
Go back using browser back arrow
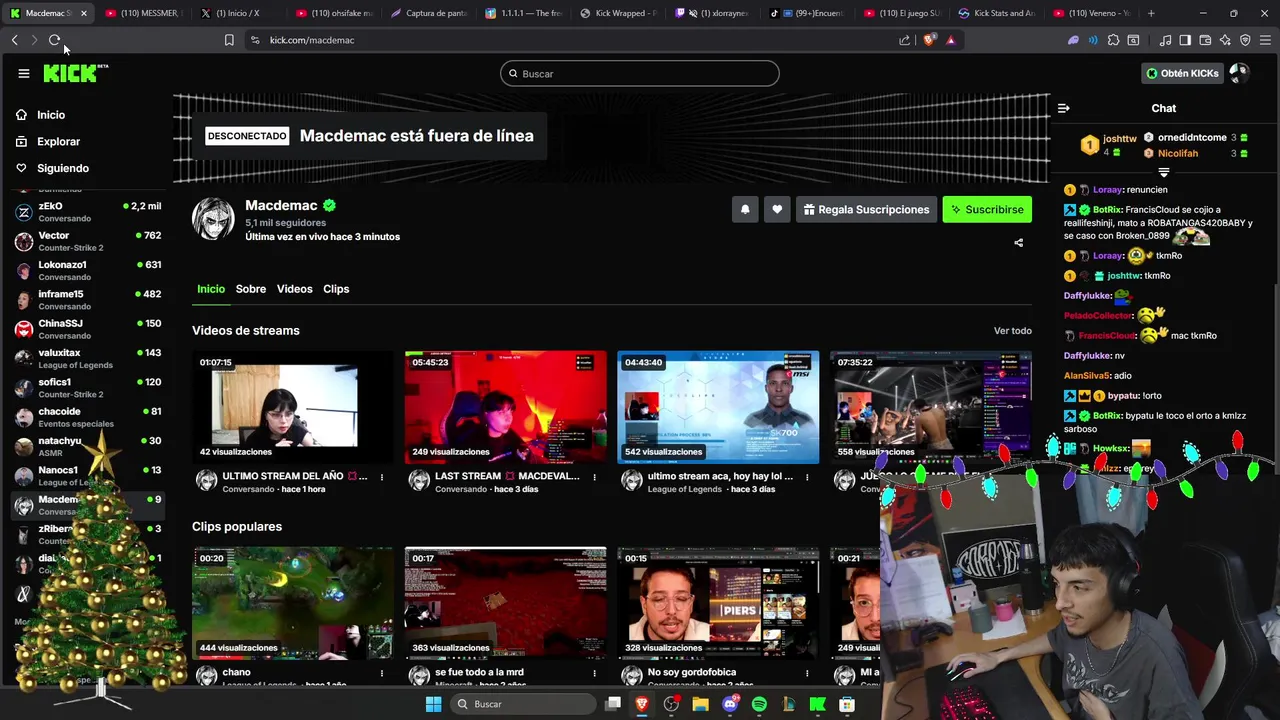14,40
